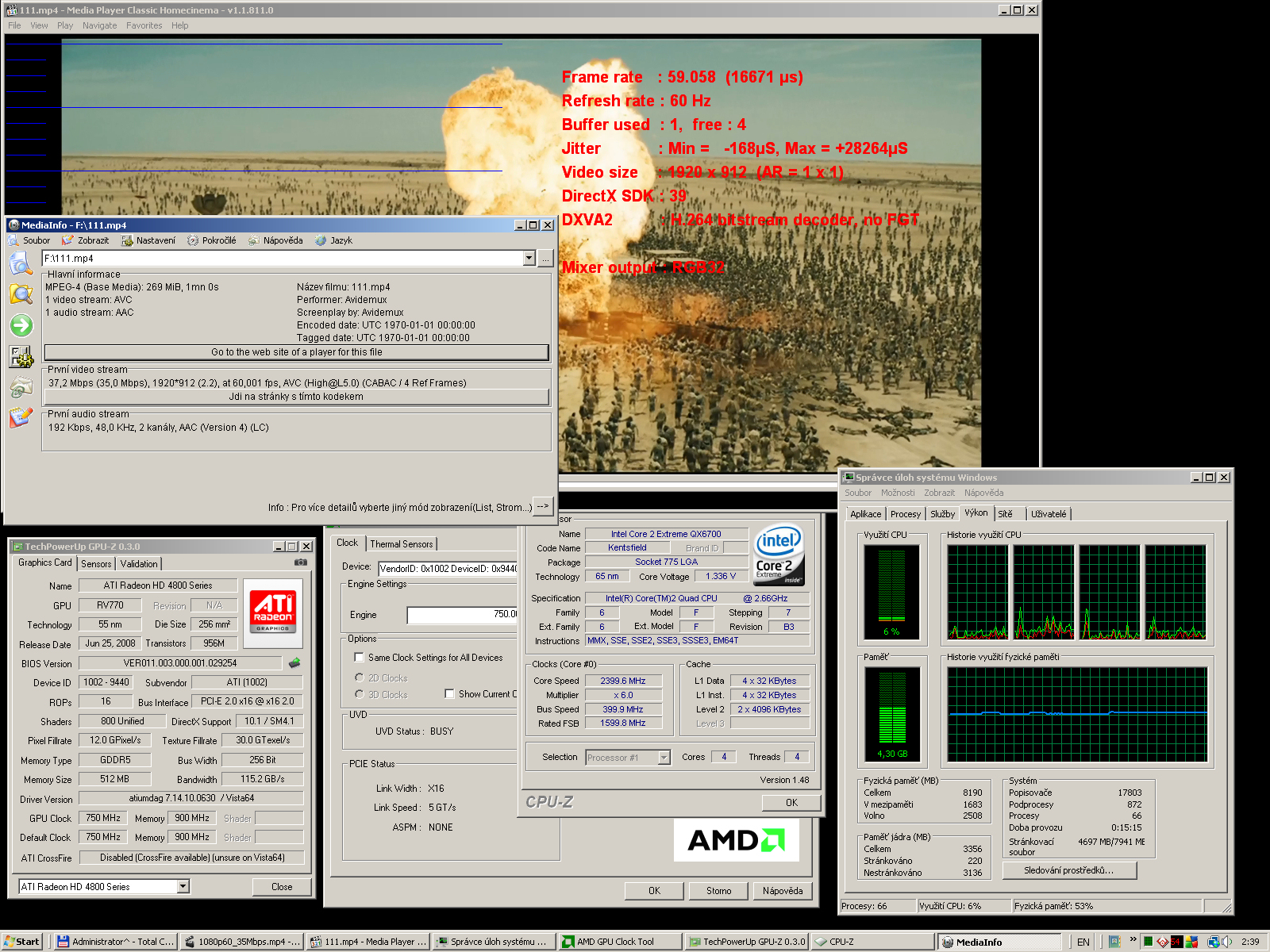Screen dimensions: 1270x952
Task: Click the Close button in GPU-Z
Action: click(282, 887)
